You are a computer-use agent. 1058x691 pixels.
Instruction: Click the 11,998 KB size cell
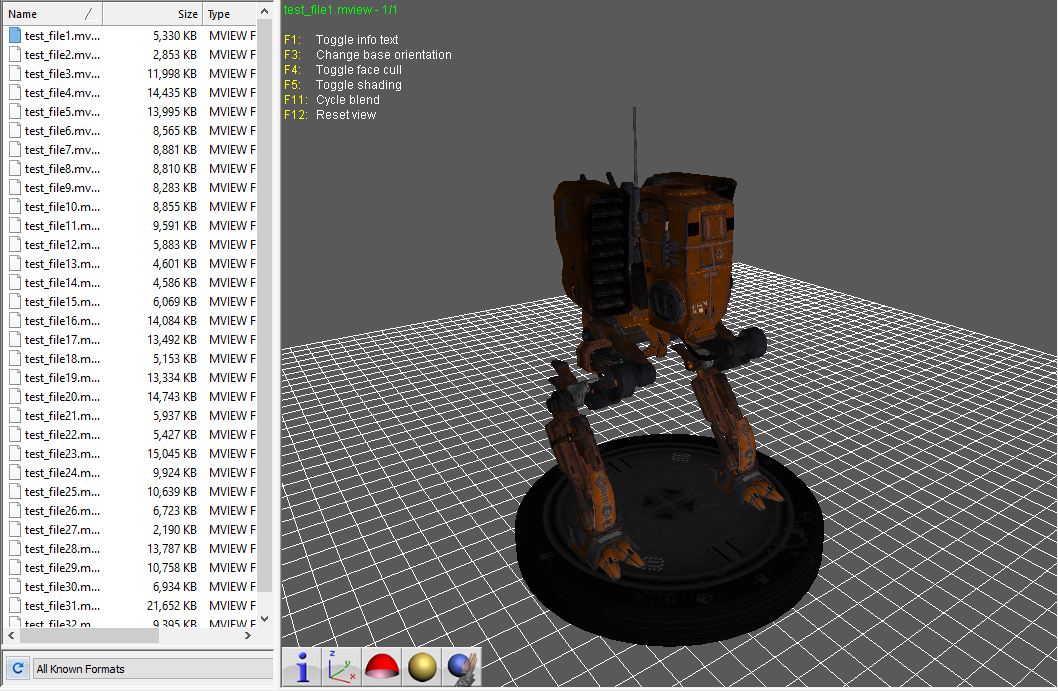(172, 74)
